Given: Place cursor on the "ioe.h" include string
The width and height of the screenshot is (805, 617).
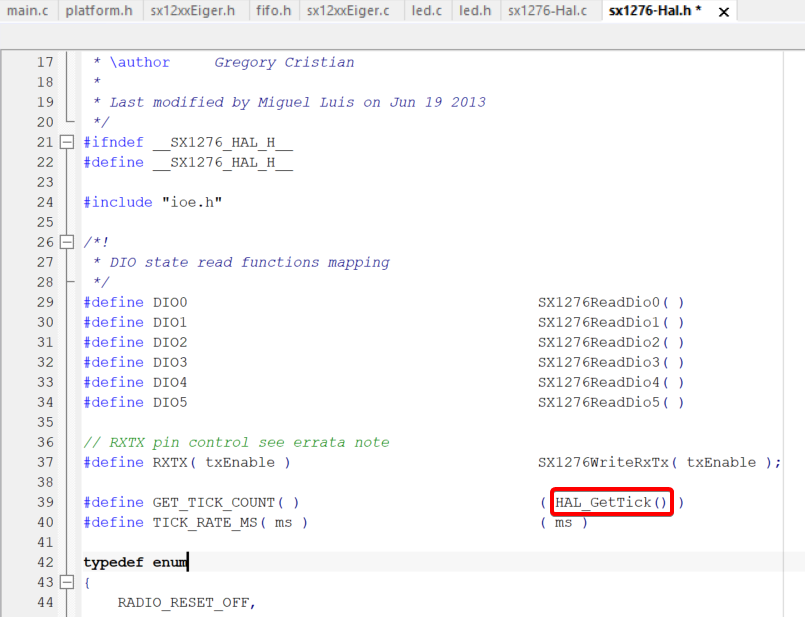Looking at the screenshot, I should [191, 202].
